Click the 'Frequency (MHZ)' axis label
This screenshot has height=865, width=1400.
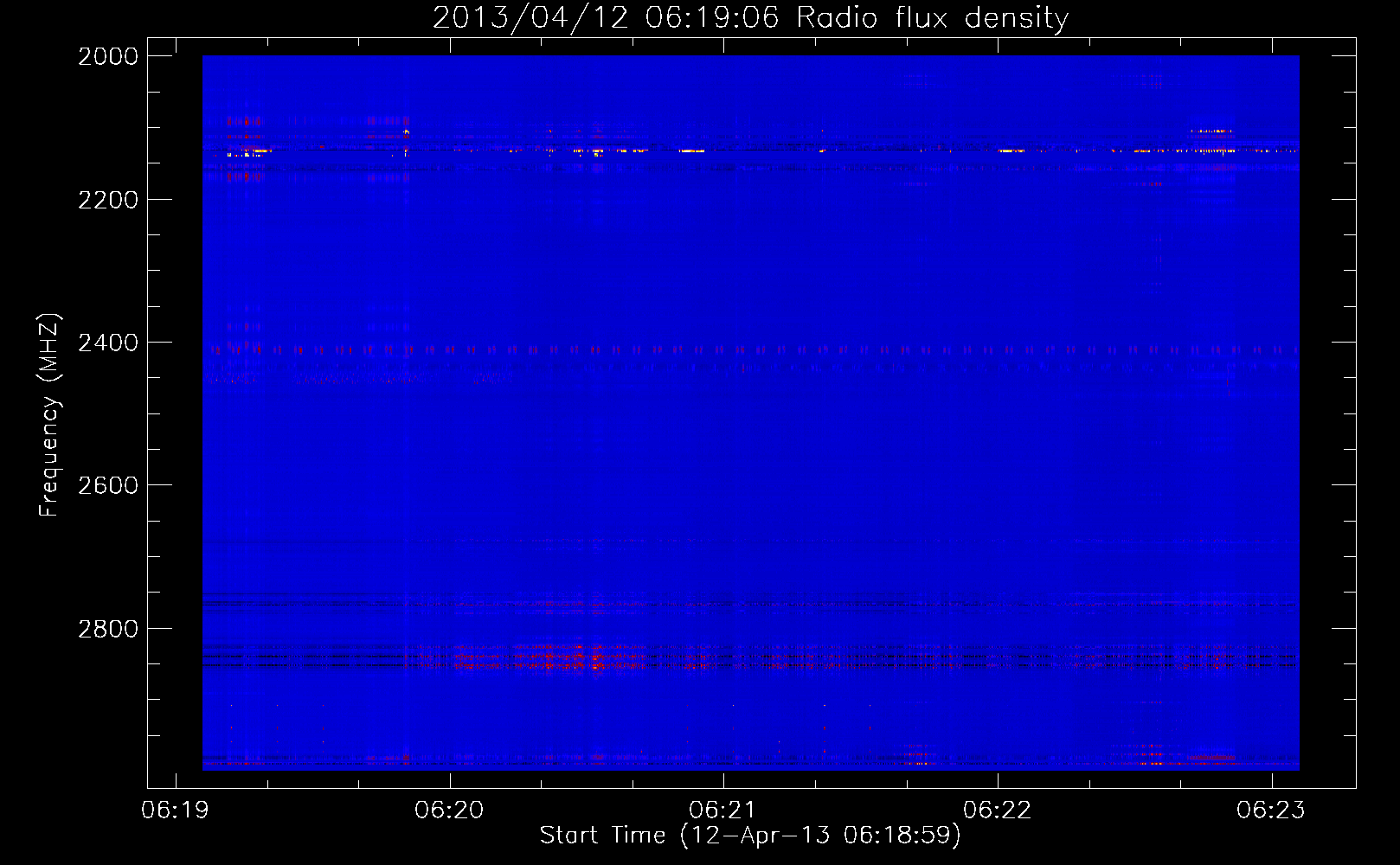49,414
